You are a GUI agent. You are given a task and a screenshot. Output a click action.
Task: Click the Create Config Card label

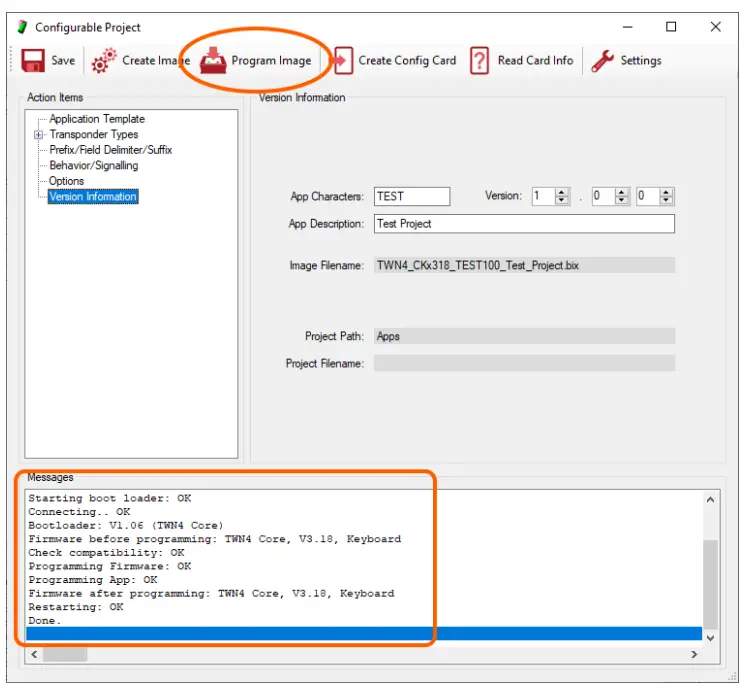tap(407, 61)
